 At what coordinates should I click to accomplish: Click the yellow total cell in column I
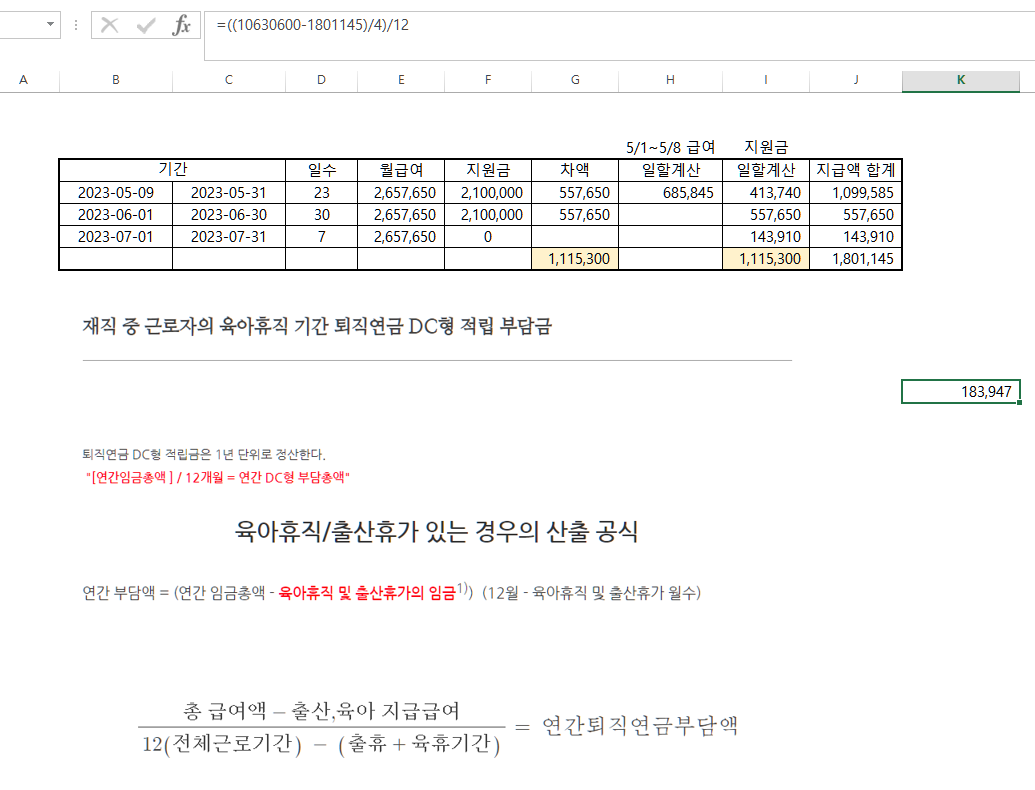(x=766, y=259)
